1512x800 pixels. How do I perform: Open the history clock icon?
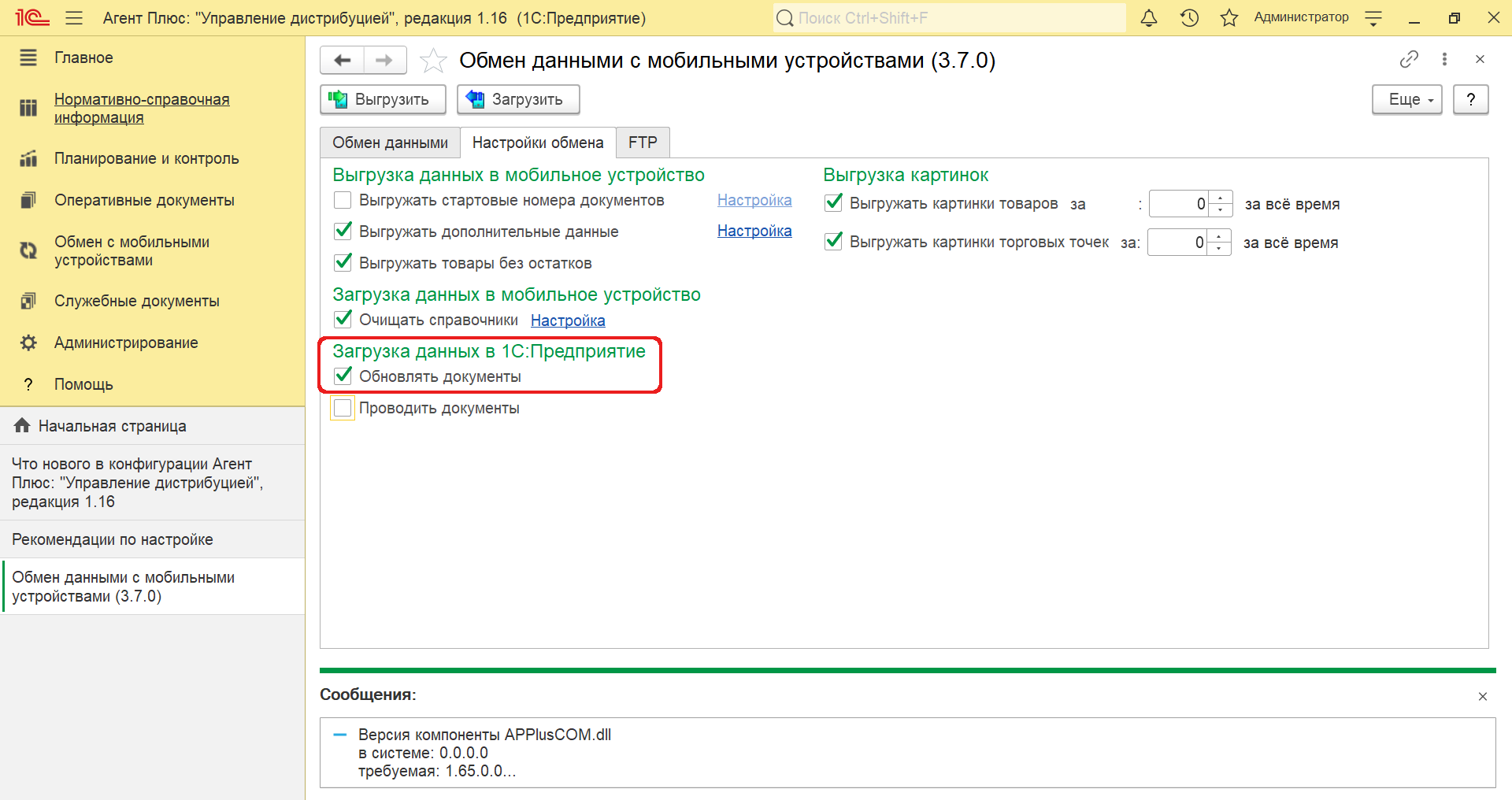click(x=1189, y=17)
